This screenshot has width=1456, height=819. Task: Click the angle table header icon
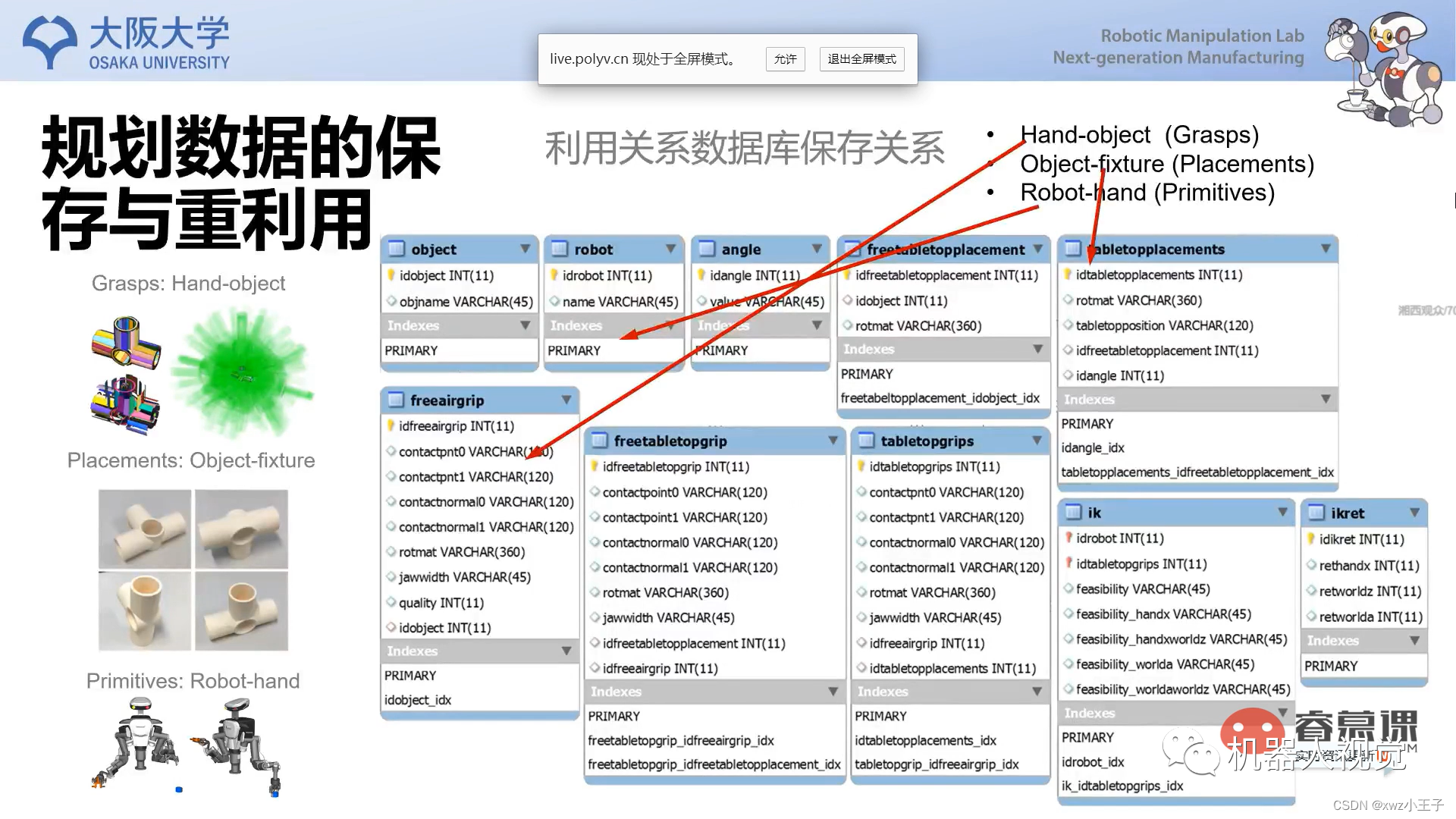[x=707, y=249]
